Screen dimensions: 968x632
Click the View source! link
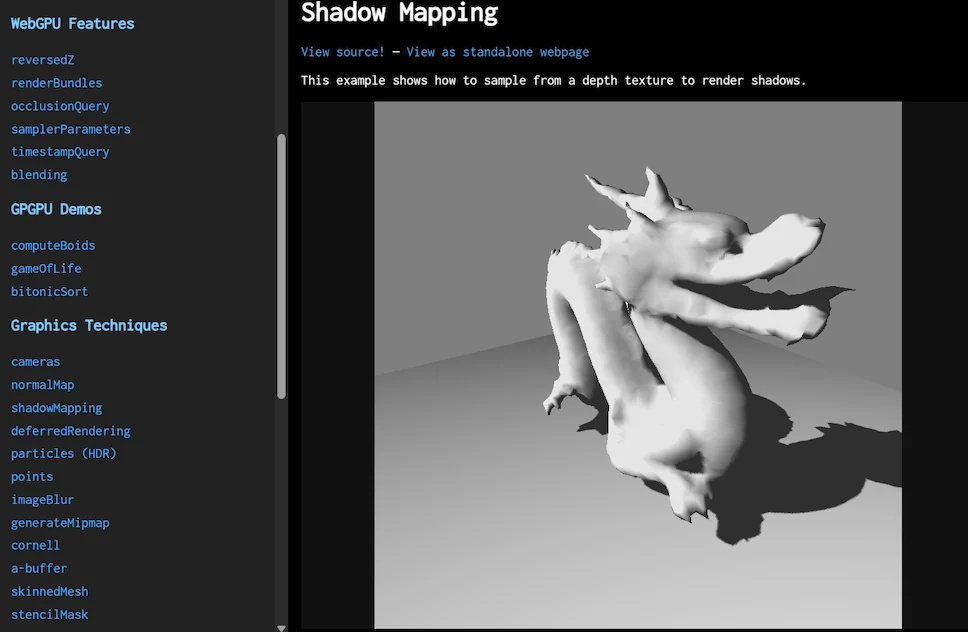pyautogui.click(x=343, y=52)
